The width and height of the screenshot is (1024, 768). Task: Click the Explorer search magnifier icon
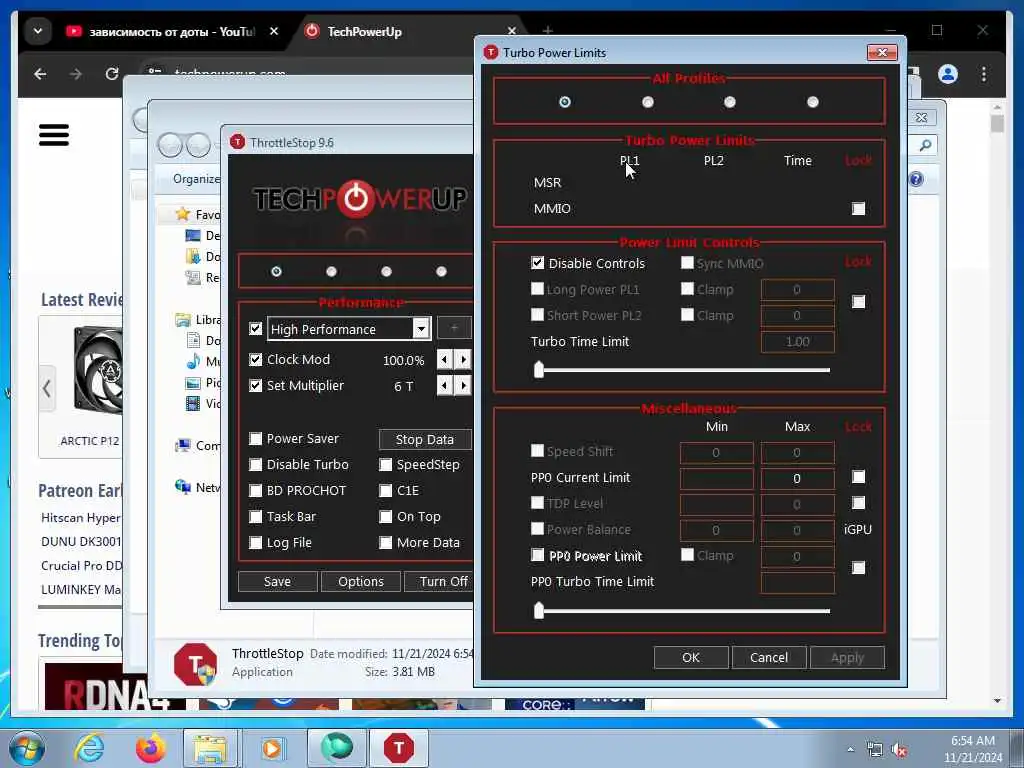coord(925,145)
